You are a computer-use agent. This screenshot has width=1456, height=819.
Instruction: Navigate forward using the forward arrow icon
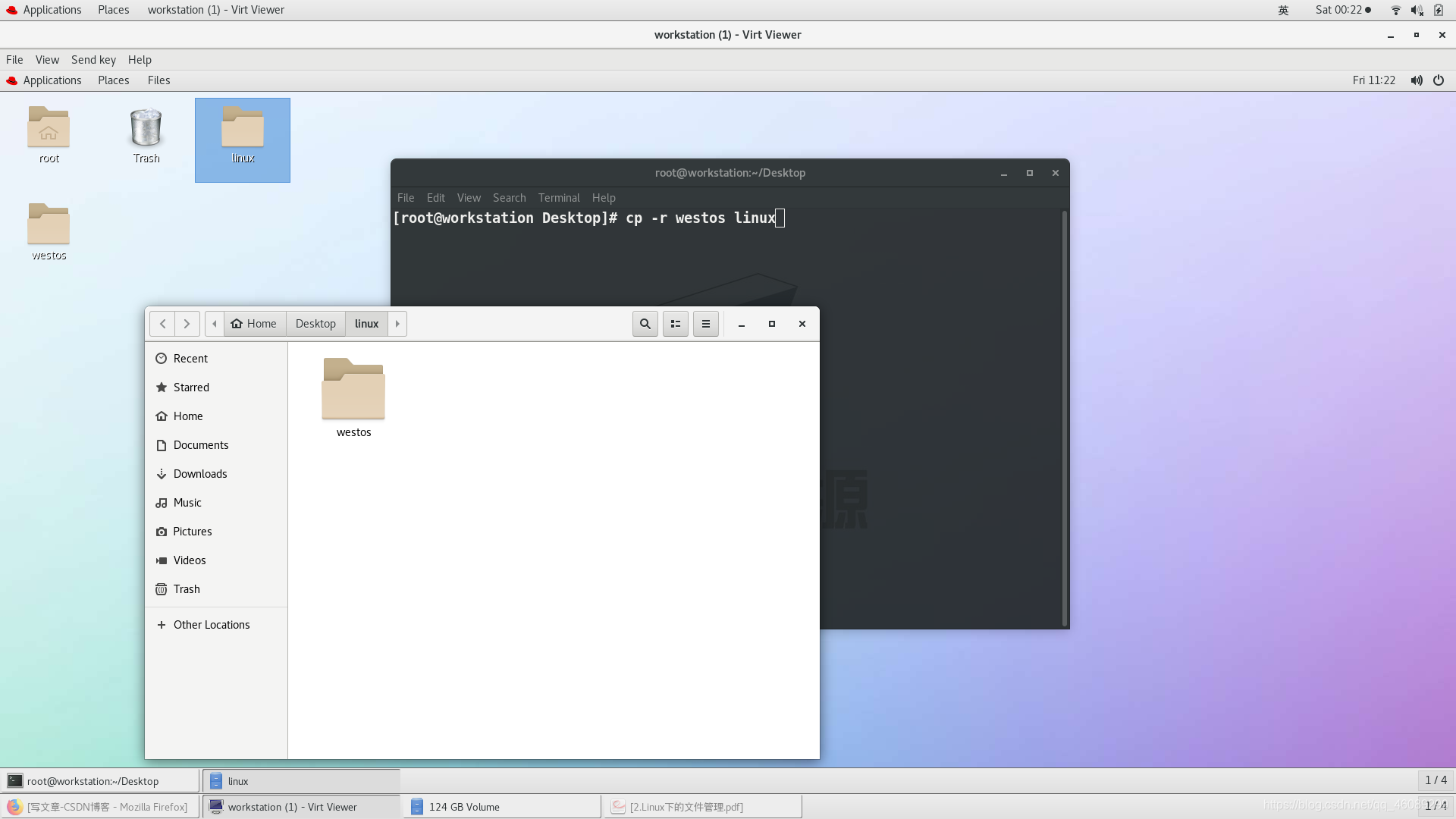(x=186, y=323)
